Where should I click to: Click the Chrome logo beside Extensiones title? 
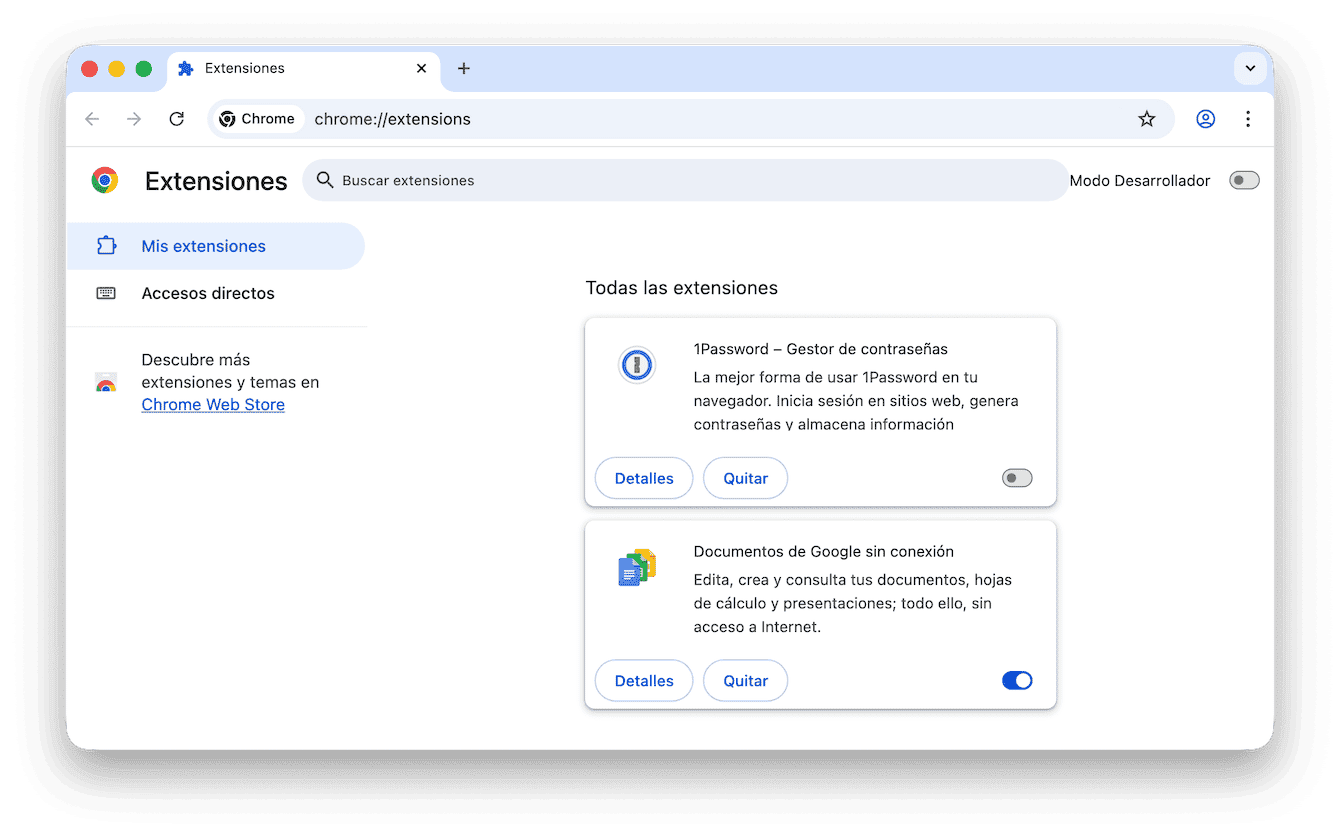pos(105,180)
